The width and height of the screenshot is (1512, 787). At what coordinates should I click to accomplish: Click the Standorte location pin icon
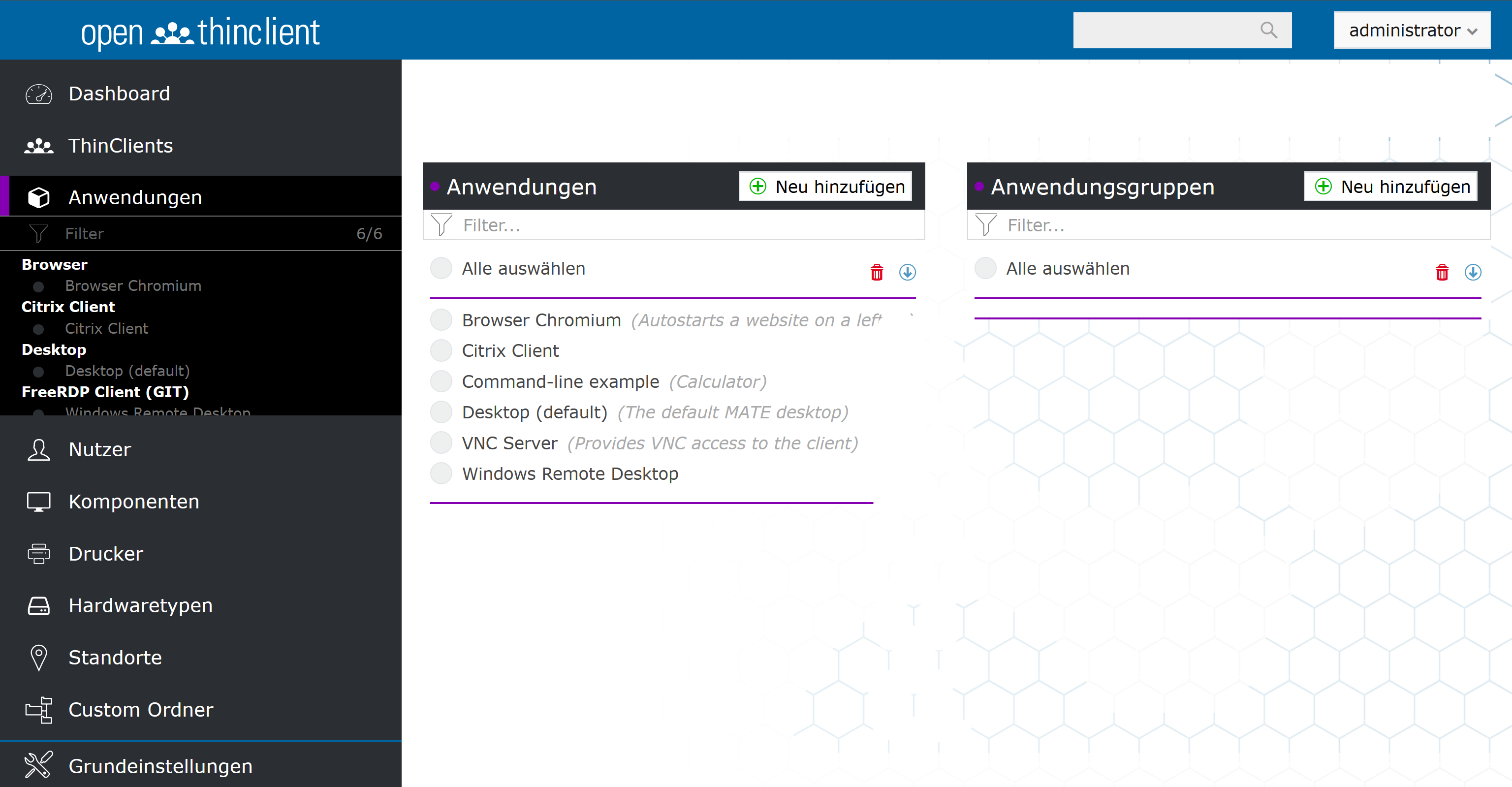pyautogui.click(x=39, y=657)
